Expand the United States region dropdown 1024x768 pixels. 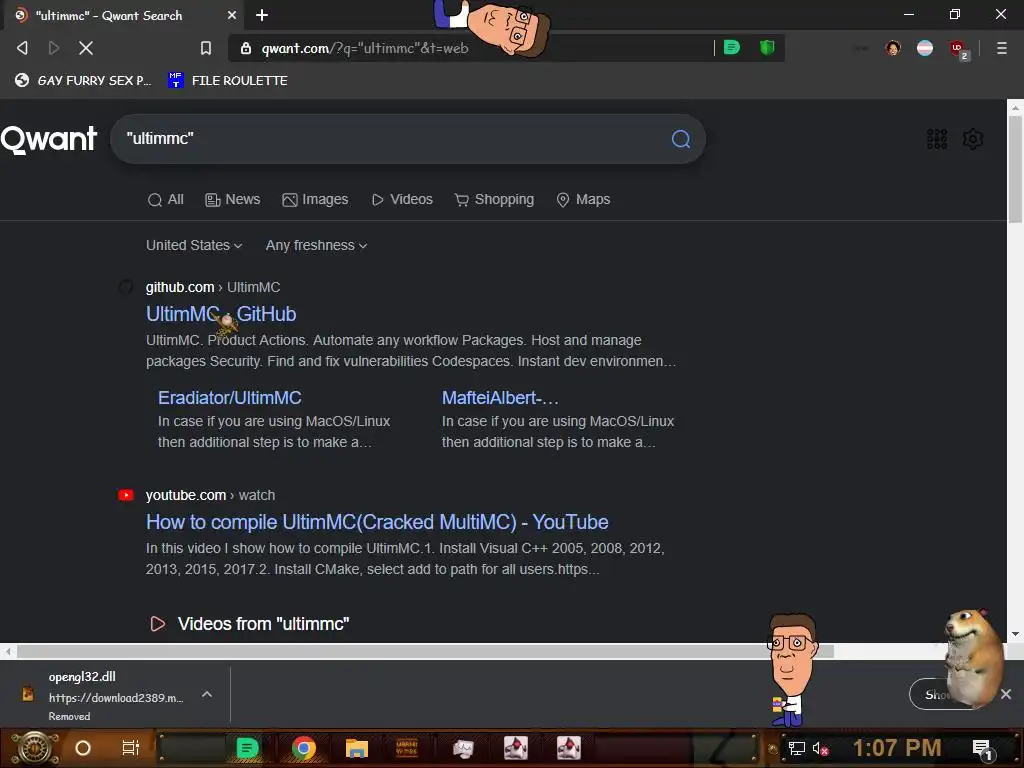194,246
